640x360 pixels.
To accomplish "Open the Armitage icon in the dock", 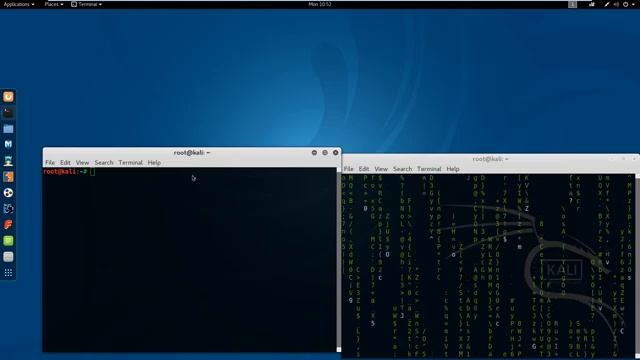I will tap(8, 161).
